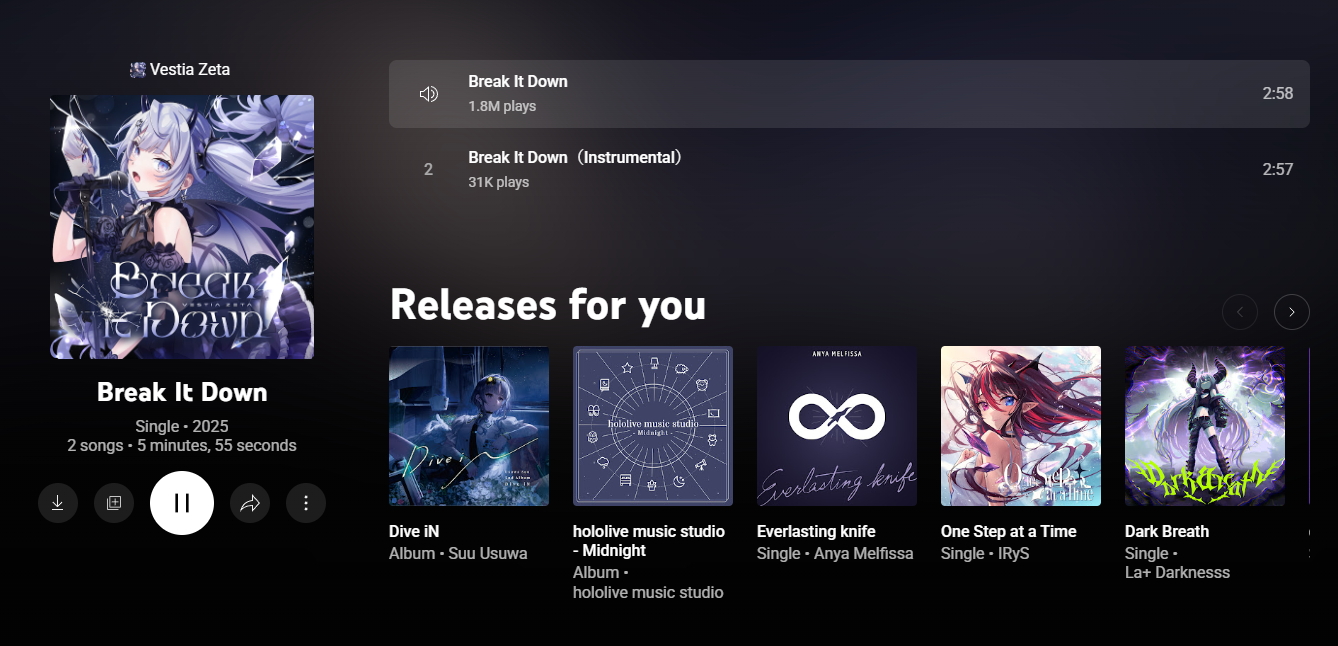
Task: Show next releases with right arrow
Action: pyautogui.click(x=1292, y=312)
